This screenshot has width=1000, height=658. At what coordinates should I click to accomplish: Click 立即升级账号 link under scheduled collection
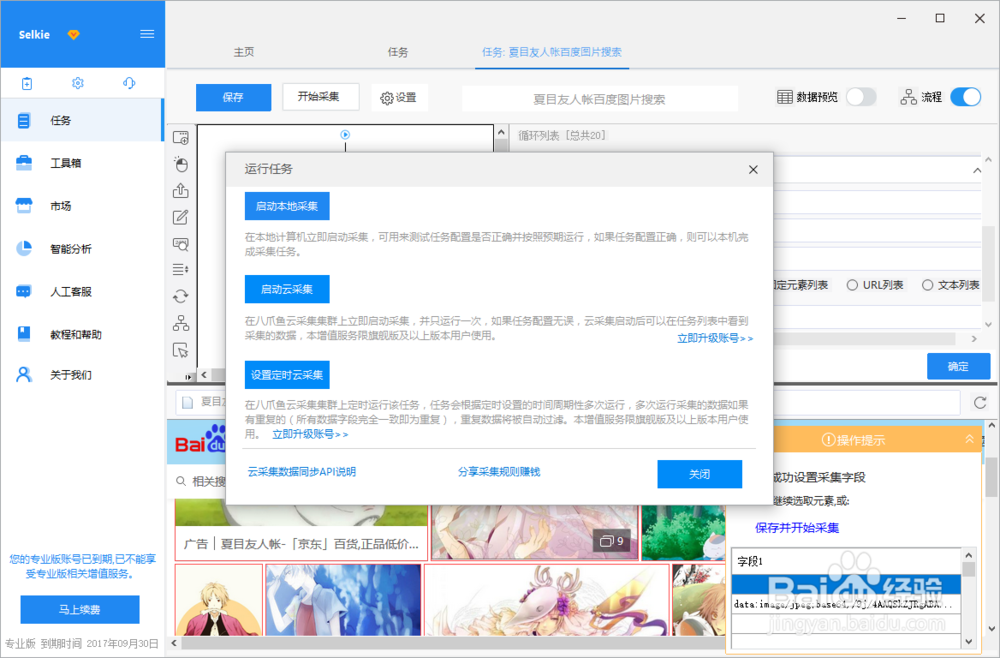[310, 434]
